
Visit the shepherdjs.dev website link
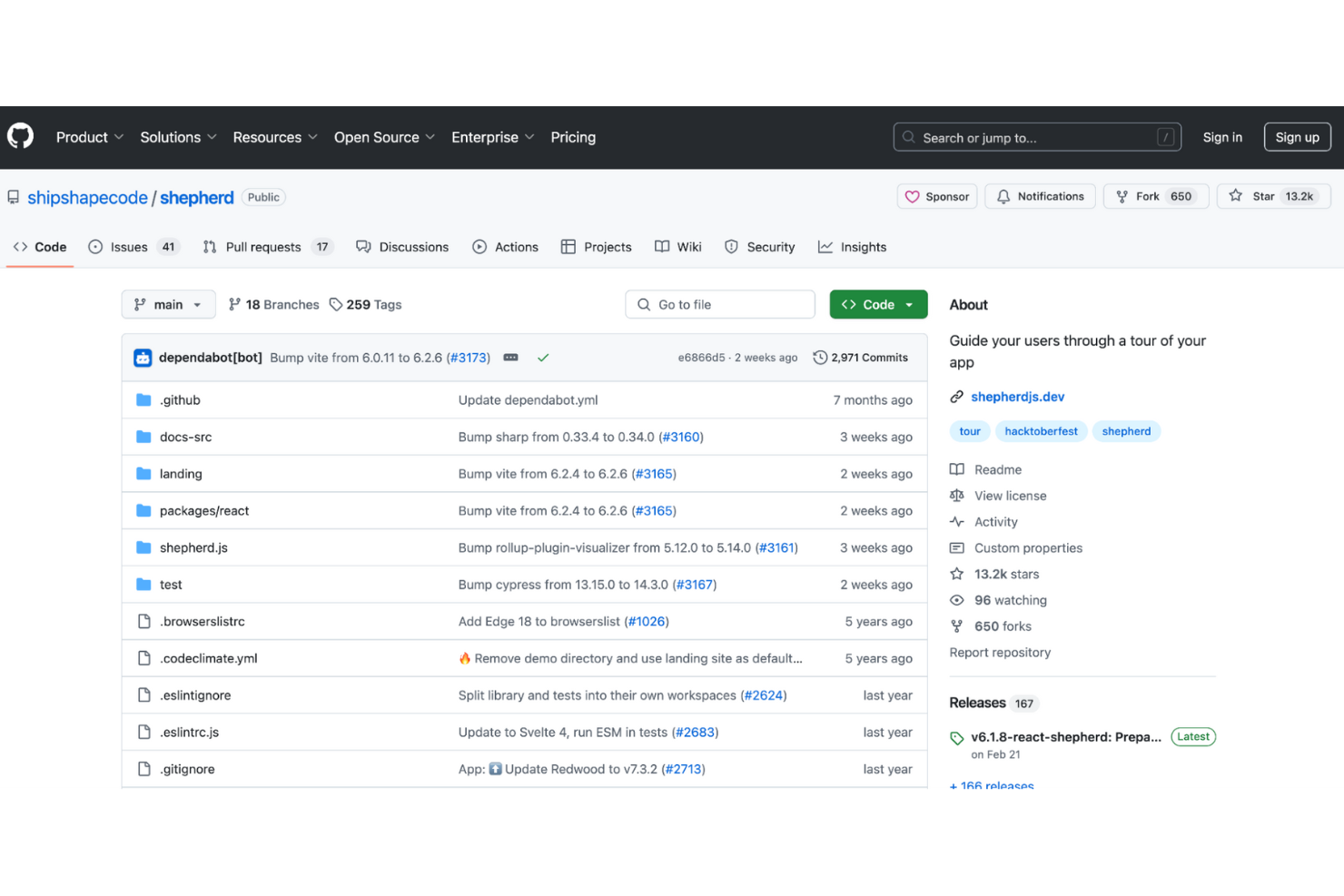click(1017, 397)
